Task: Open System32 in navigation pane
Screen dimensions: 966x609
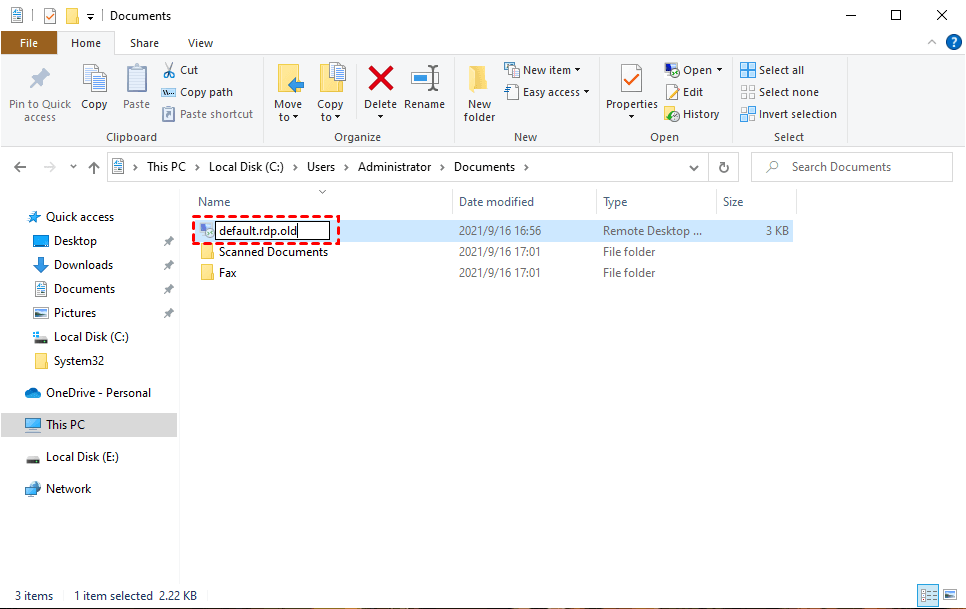Action: tap(78, 361)
